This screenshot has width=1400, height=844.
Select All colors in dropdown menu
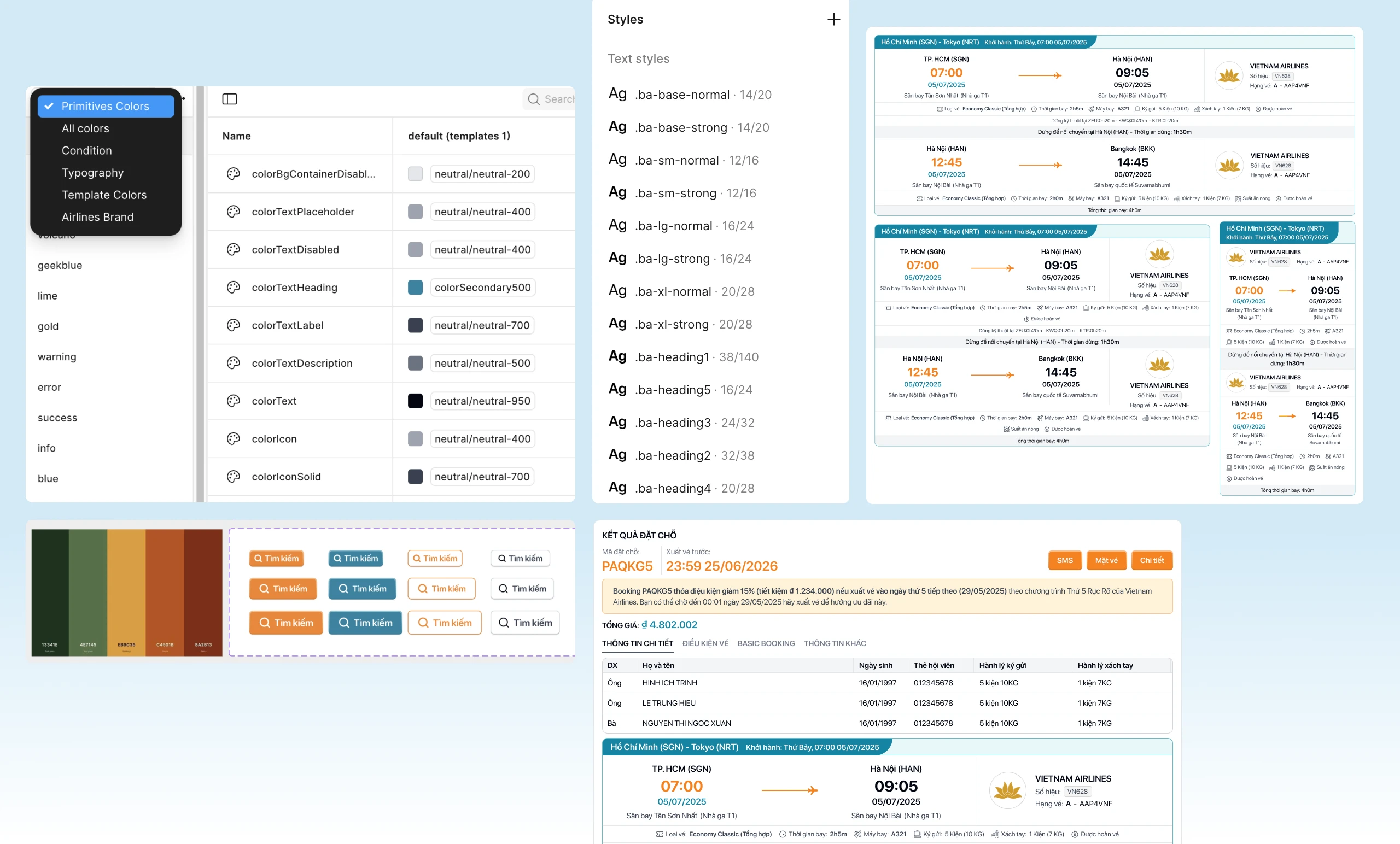(x=85, y=128)
